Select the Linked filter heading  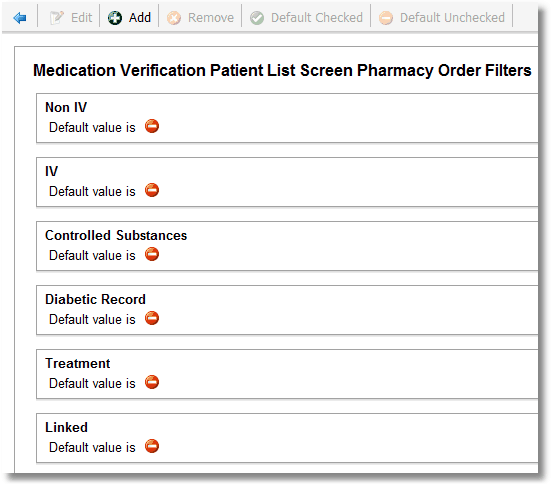(66, 427)
